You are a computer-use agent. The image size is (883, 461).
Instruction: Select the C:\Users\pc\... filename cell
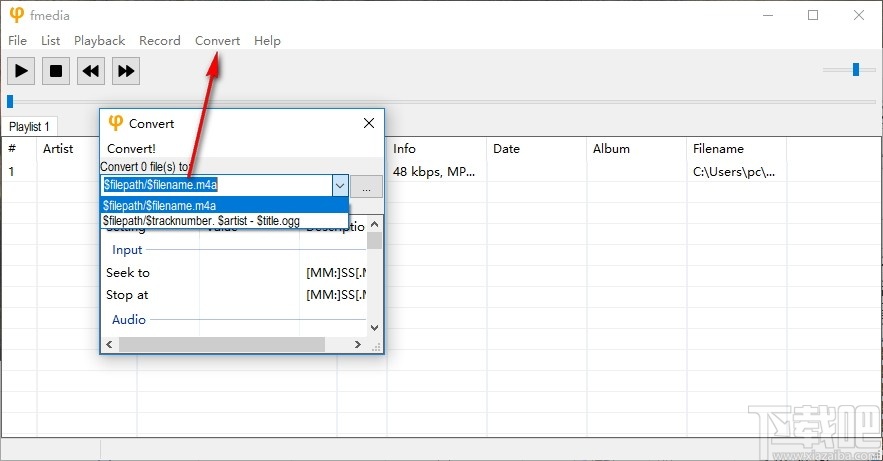coord(734,172)
